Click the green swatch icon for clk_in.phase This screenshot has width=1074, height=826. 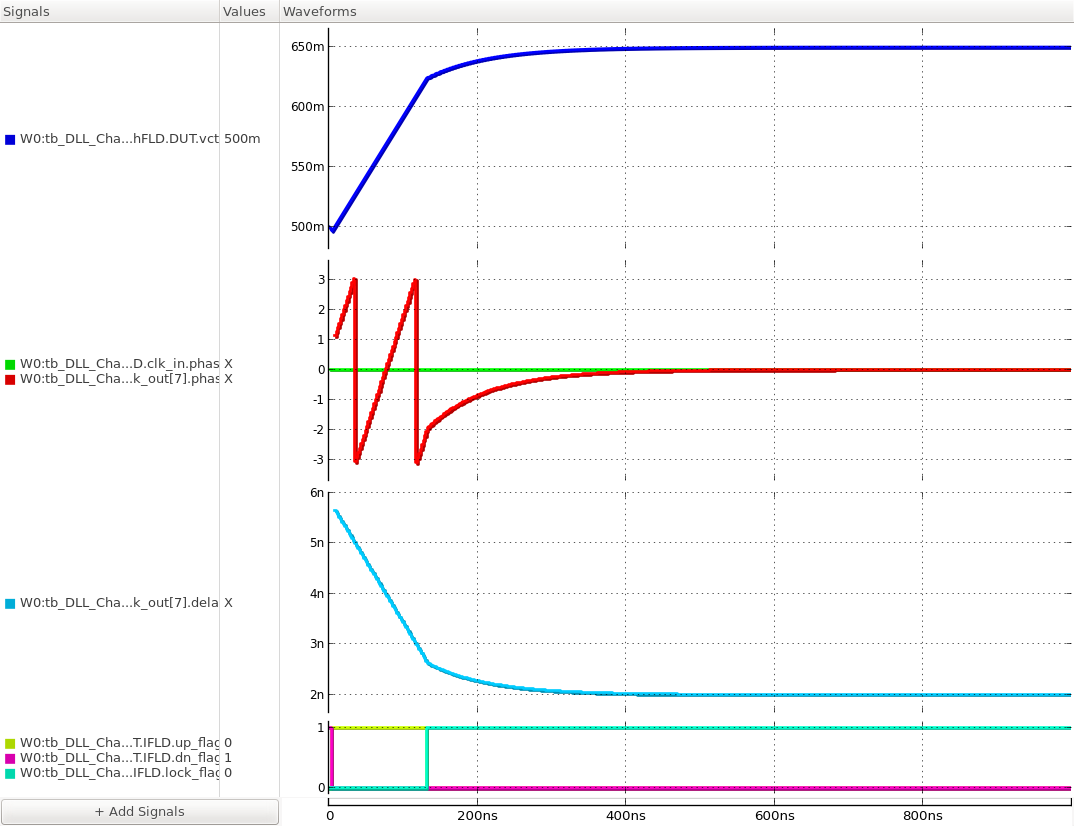point(9,364)
